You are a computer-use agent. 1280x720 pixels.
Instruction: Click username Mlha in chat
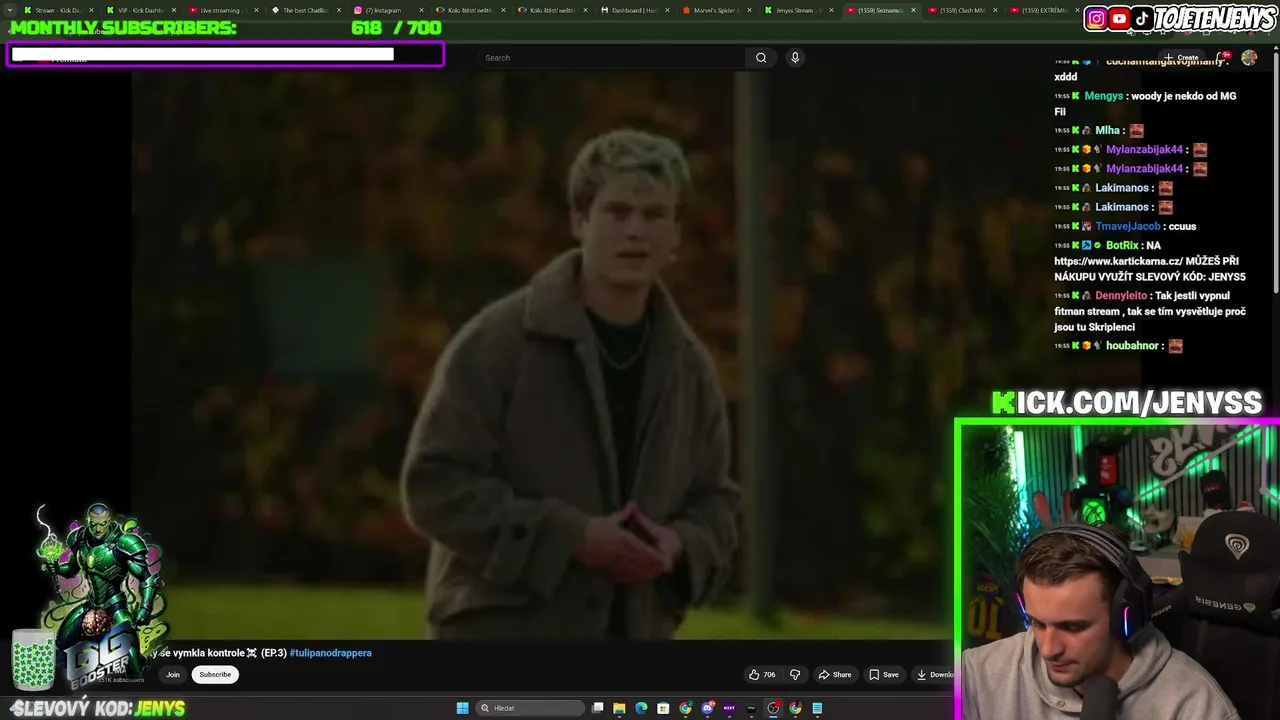click(x=1107, y=130)
